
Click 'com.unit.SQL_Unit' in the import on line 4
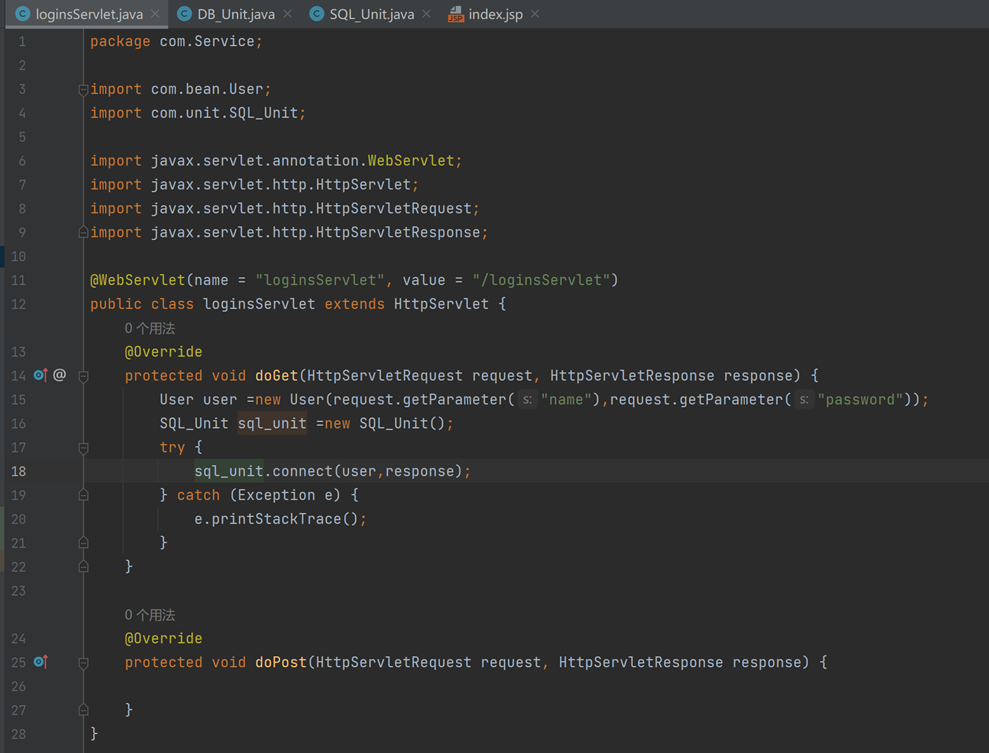point(225,113)
